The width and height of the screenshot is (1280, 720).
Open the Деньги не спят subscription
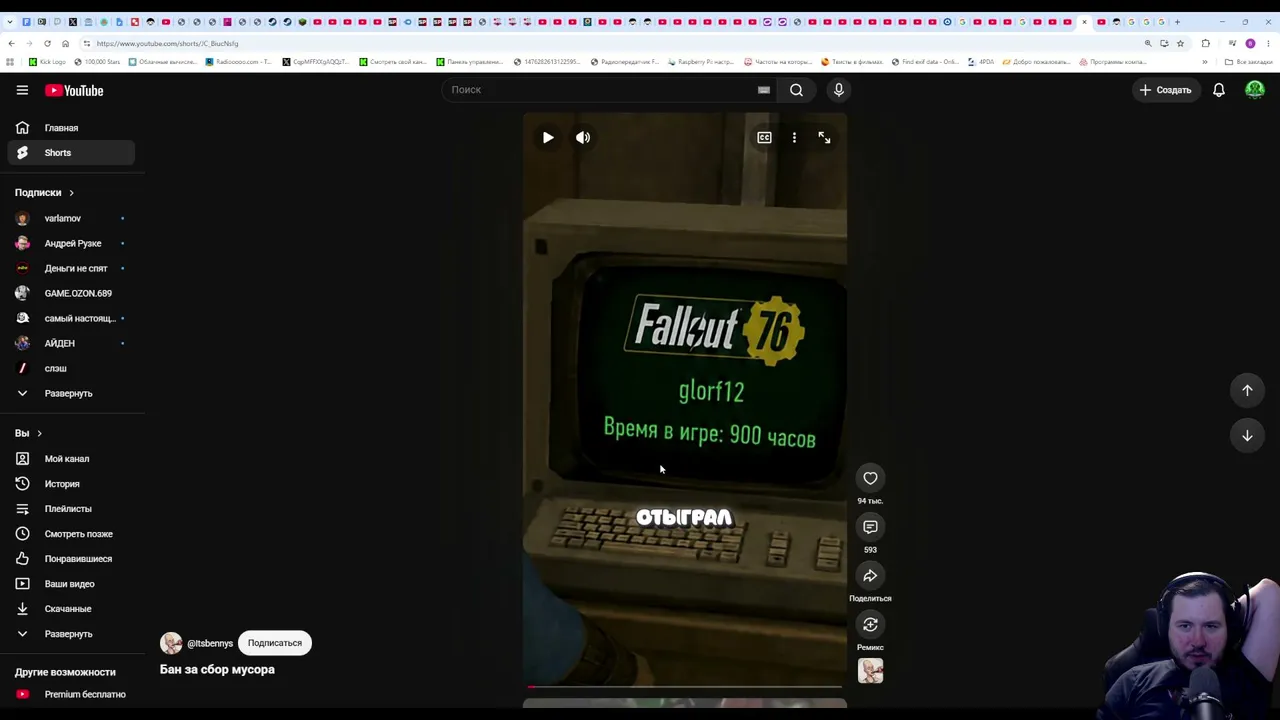pos(70,268)
